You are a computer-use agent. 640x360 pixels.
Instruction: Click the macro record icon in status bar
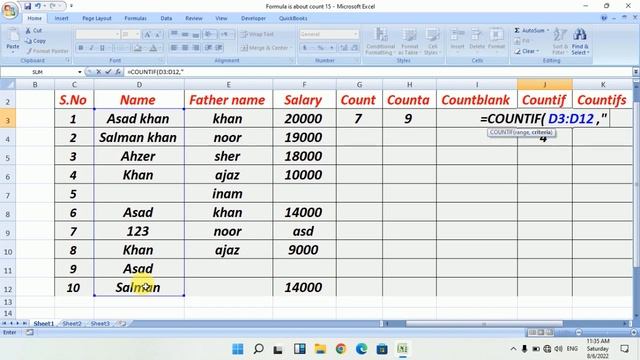[30, 333]
